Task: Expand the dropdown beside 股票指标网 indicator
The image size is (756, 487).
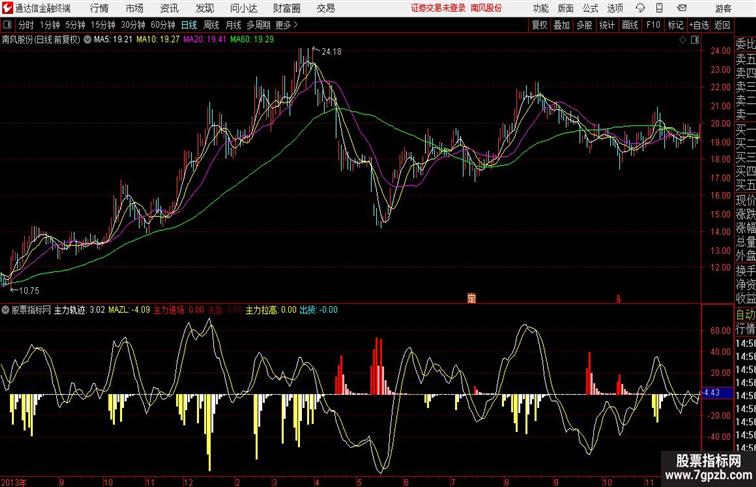Action: tap(5, 310)
